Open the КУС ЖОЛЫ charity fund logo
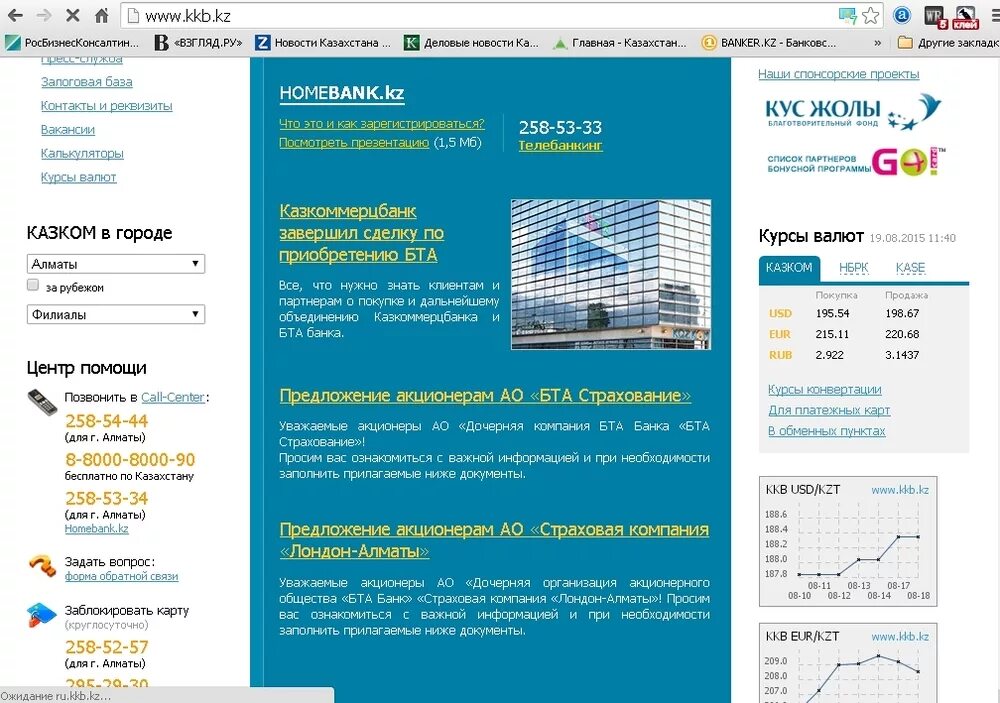This screenshot has width=1000, height=703. 852,112
